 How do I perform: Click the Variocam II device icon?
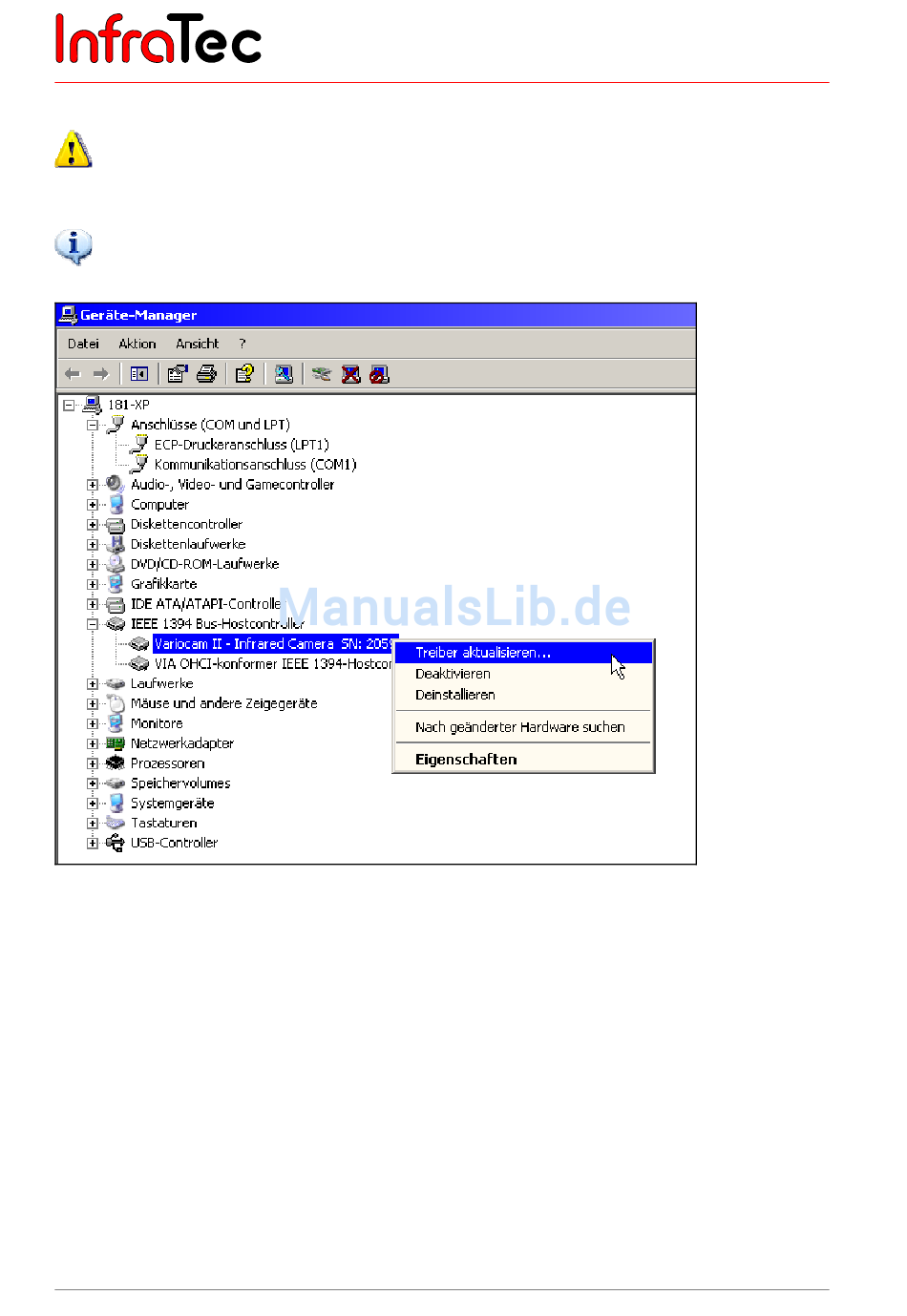coord(139,644)
